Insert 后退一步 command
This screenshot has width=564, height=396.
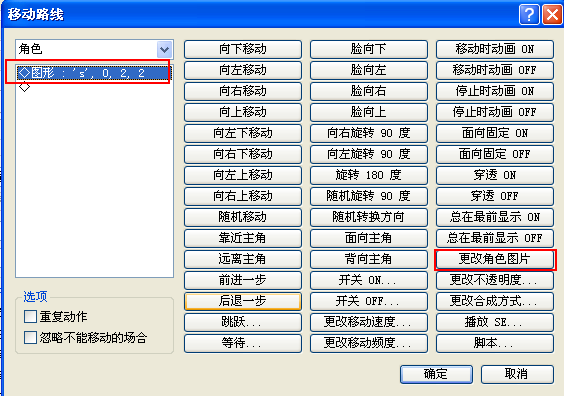pos(243,301)
